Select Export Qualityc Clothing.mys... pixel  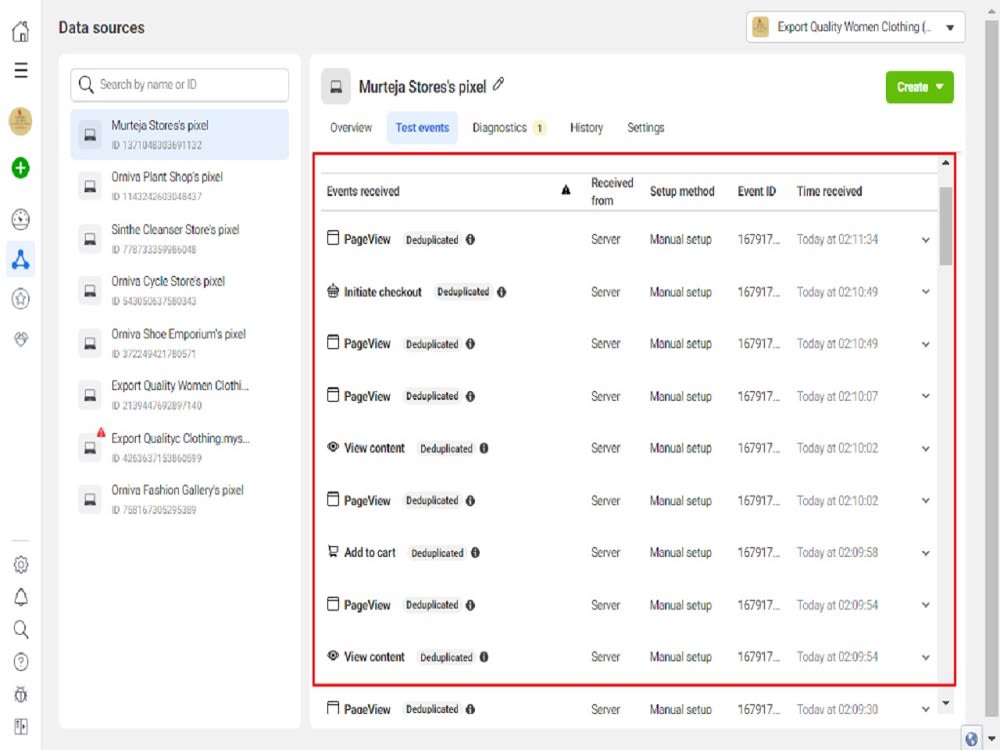(x=180, y=448)
